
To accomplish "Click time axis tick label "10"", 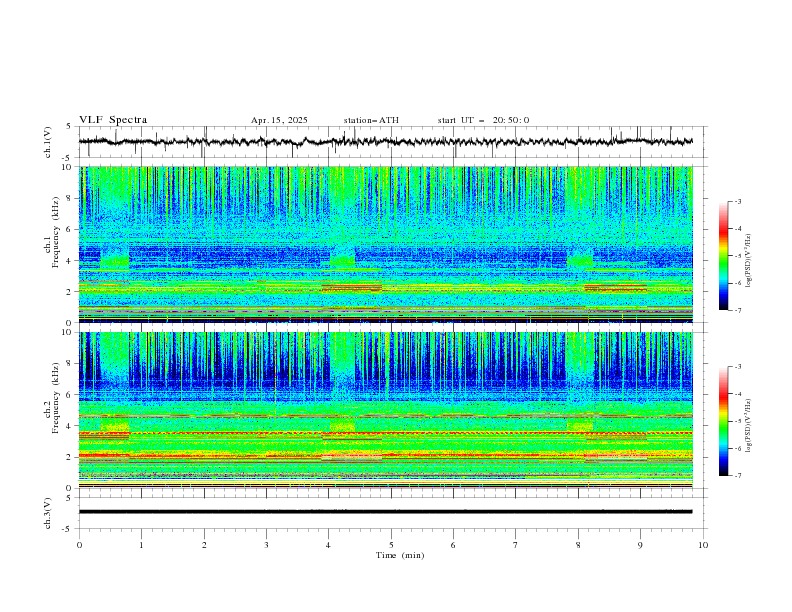I will (703, 545).
